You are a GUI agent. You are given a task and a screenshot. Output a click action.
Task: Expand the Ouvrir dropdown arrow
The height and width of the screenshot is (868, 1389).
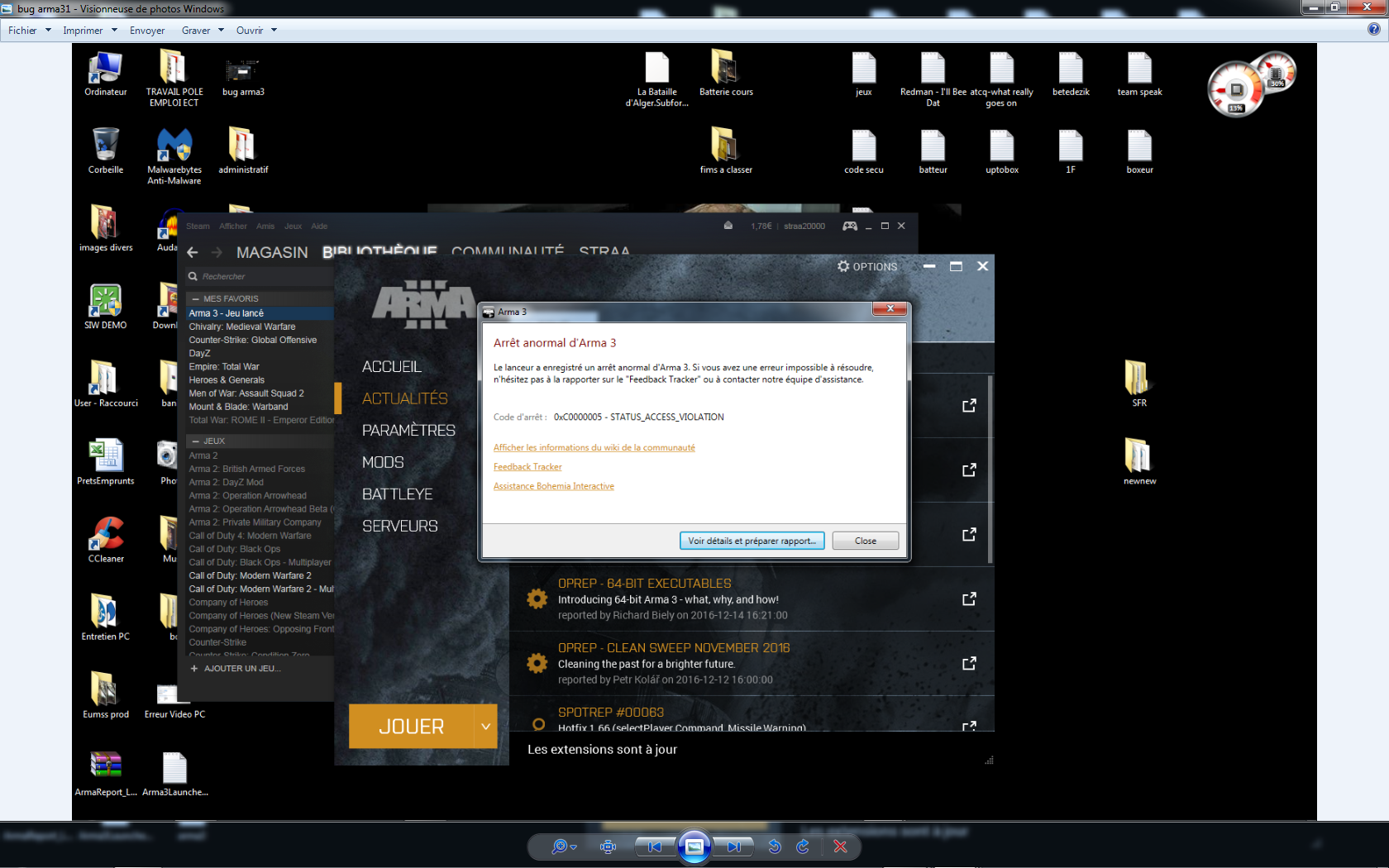pos(274,31)
